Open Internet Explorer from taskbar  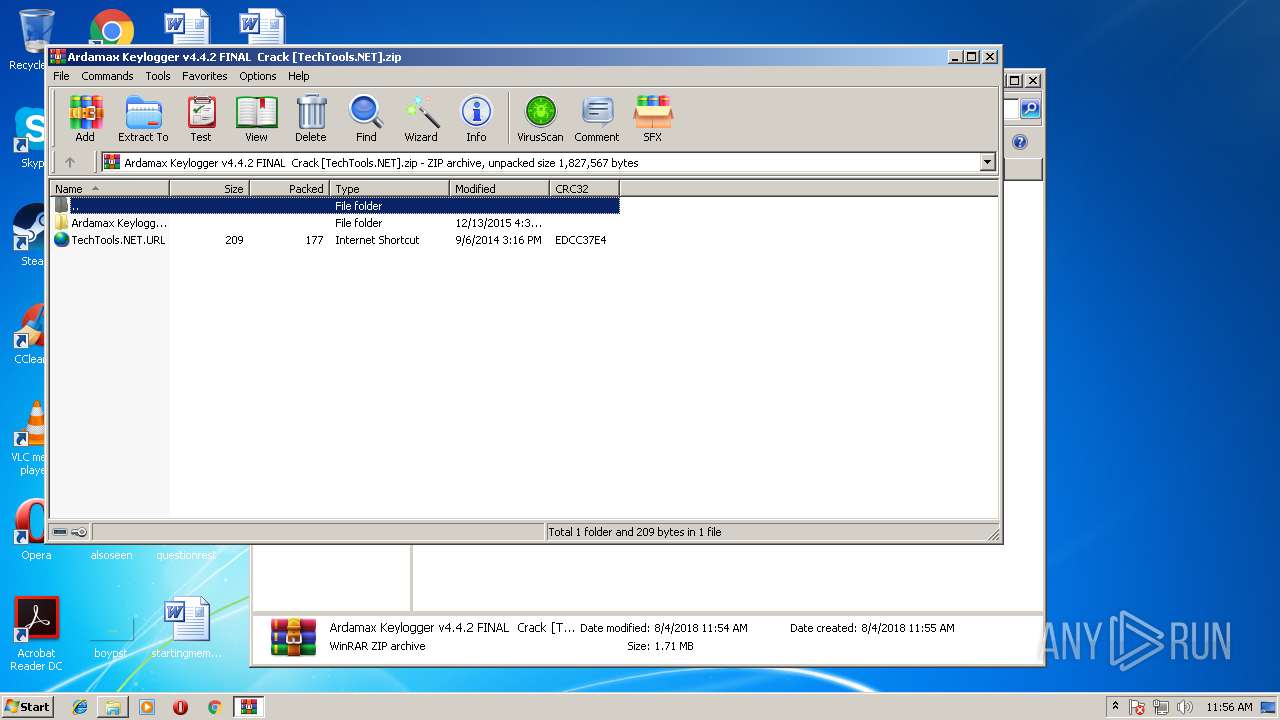coord(80,707)
